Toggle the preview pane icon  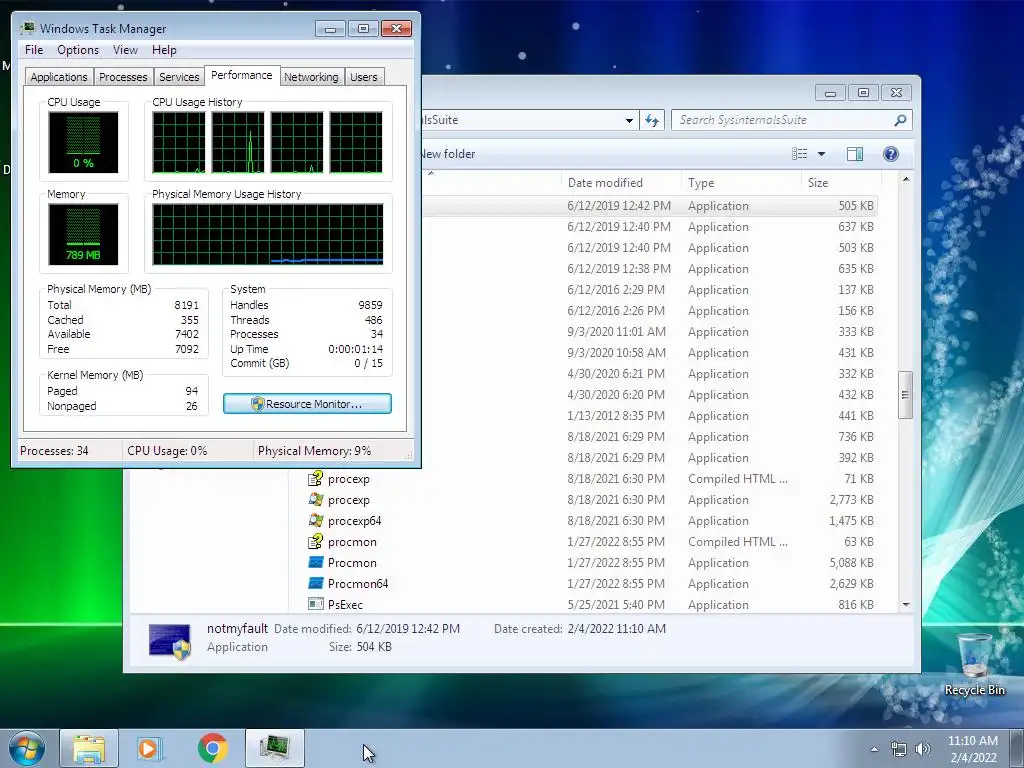(x=855, y=153)
